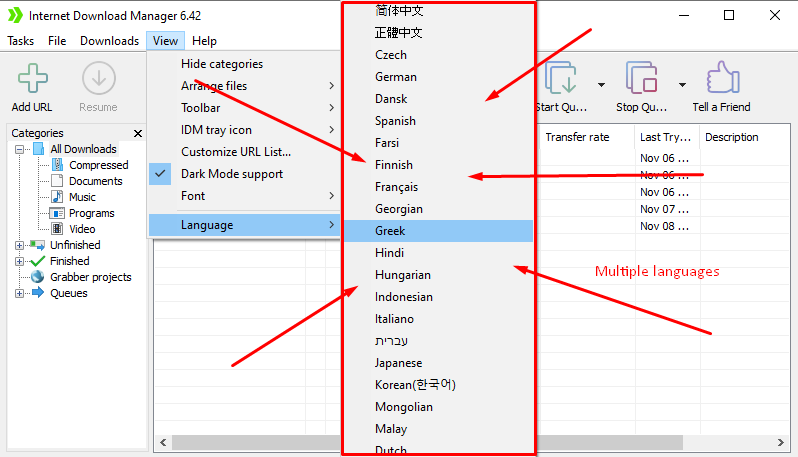Click the Finished green checkmark icon
798x457 pixels.
[38, 261]
